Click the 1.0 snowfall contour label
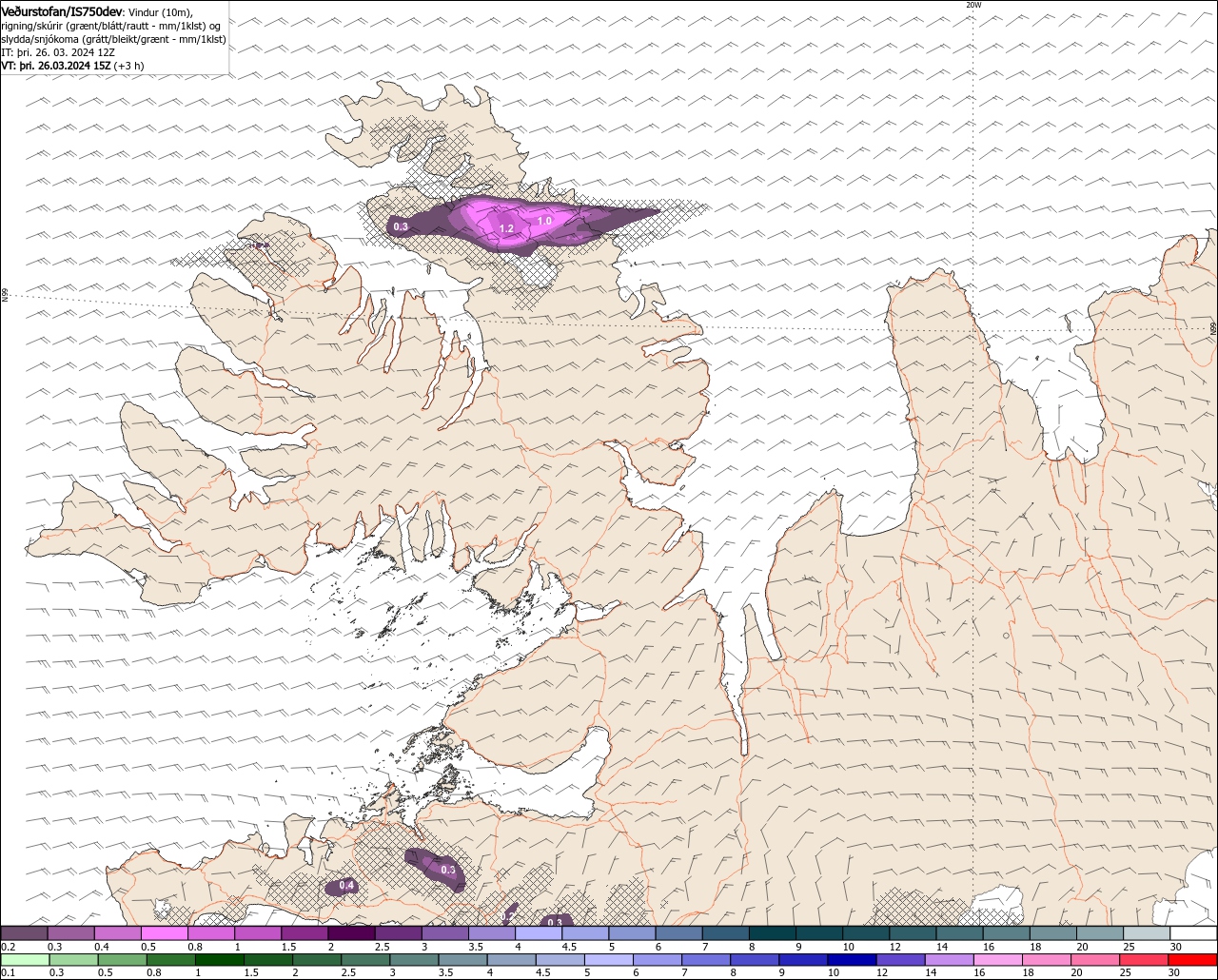This screenshot has width=1218, height=980. (544, 221)
